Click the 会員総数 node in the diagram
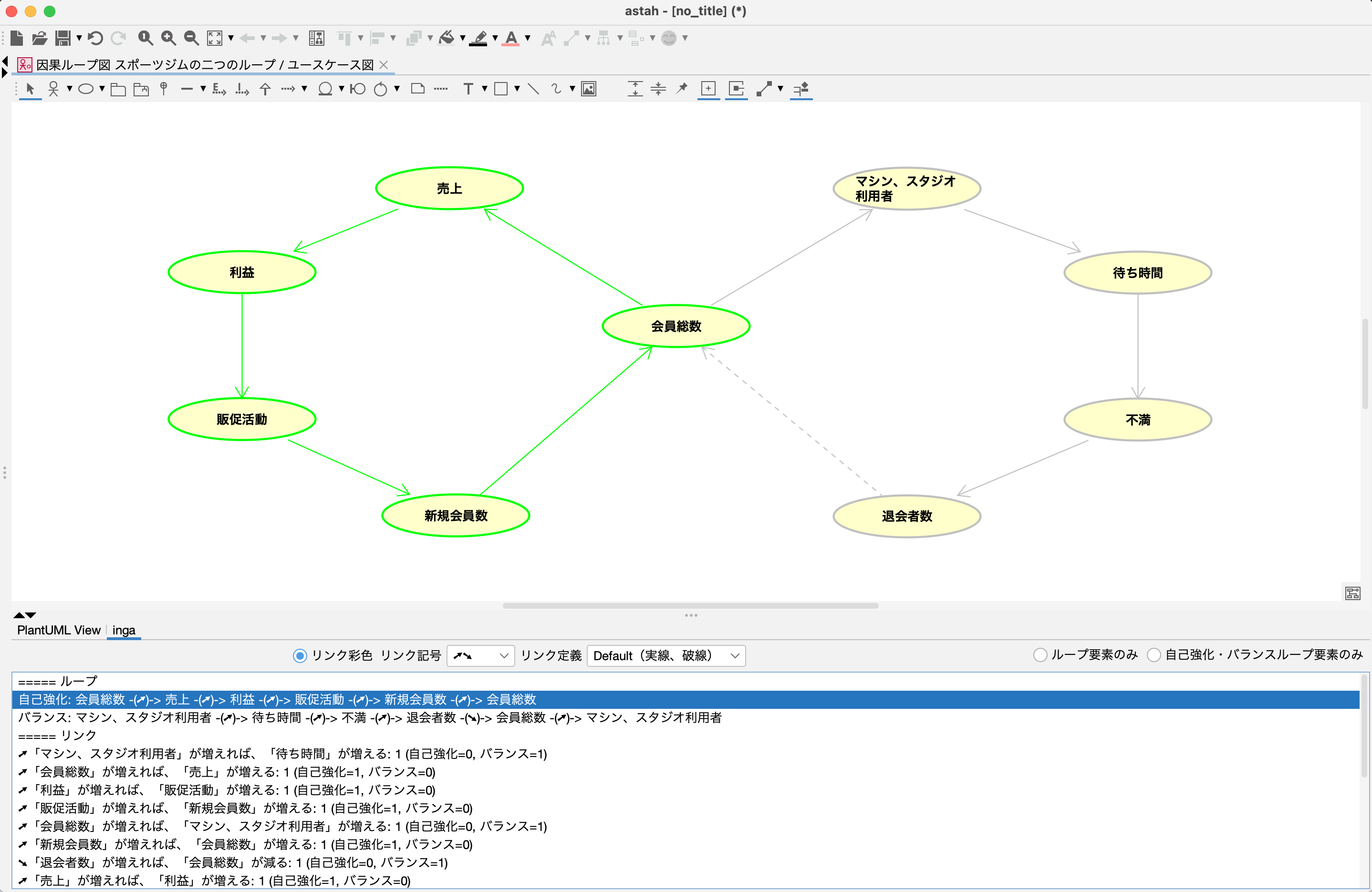This screenshot has width=1372, height=892. coord(676,326)
